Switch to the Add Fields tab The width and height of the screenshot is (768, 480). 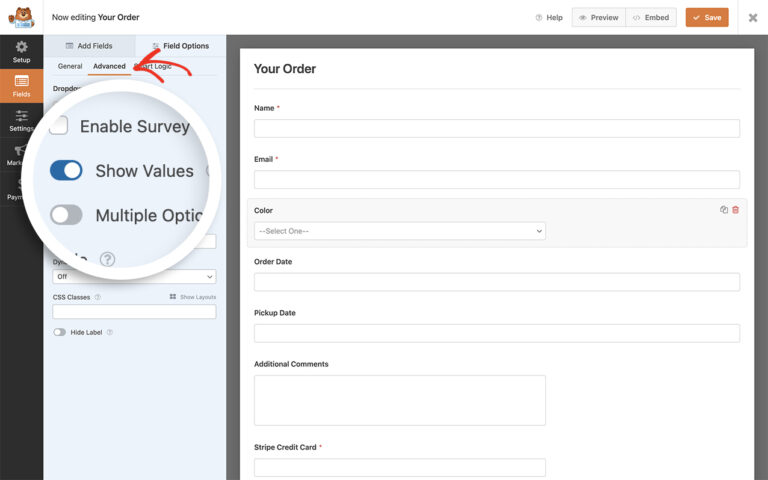click(89, 46)
